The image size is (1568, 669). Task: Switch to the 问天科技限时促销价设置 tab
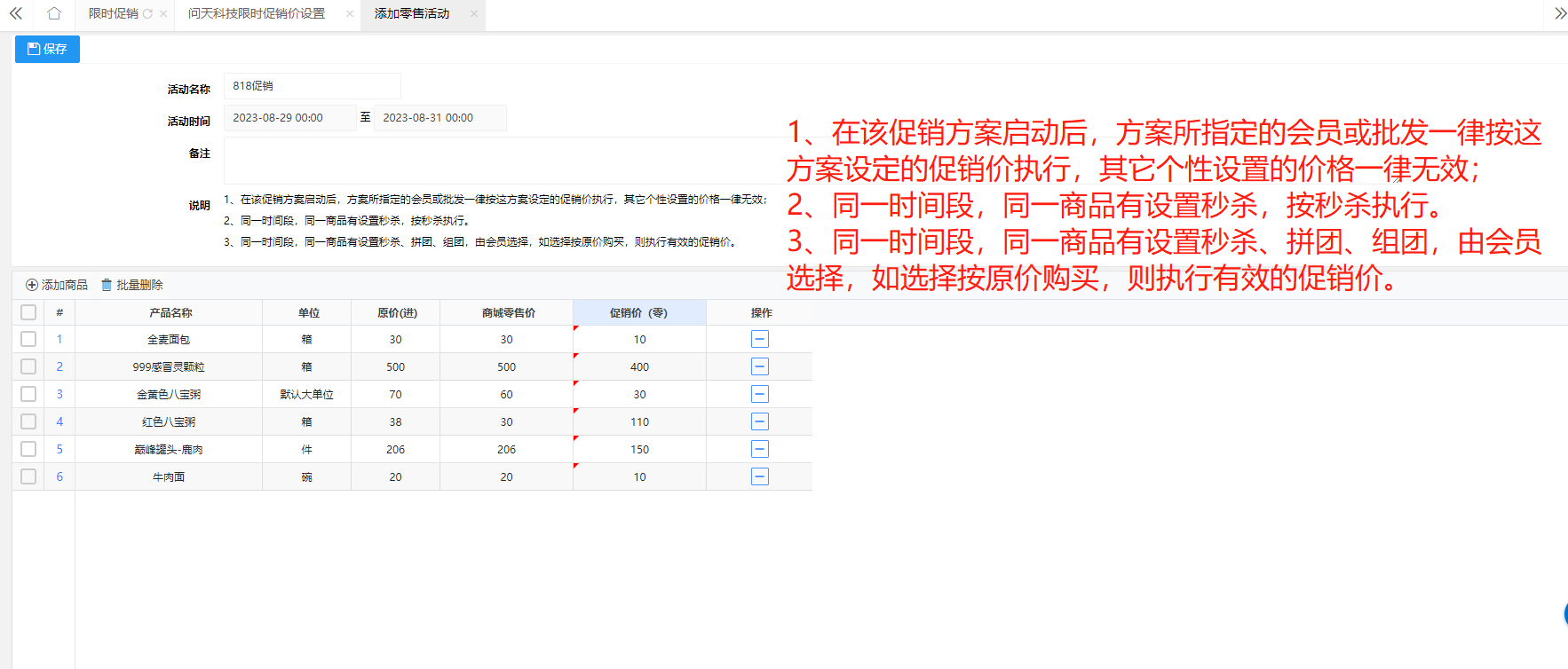point(257,14)
